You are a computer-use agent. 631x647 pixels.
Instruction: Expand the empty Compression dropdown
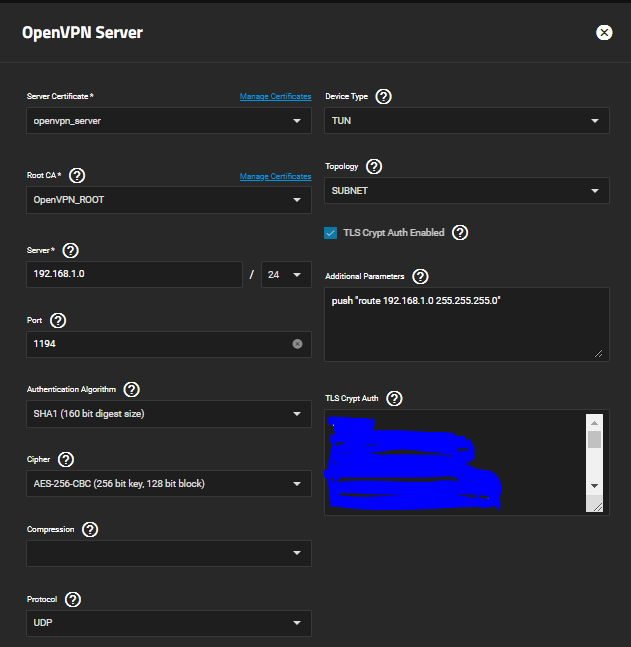click(x=169, y=553)
